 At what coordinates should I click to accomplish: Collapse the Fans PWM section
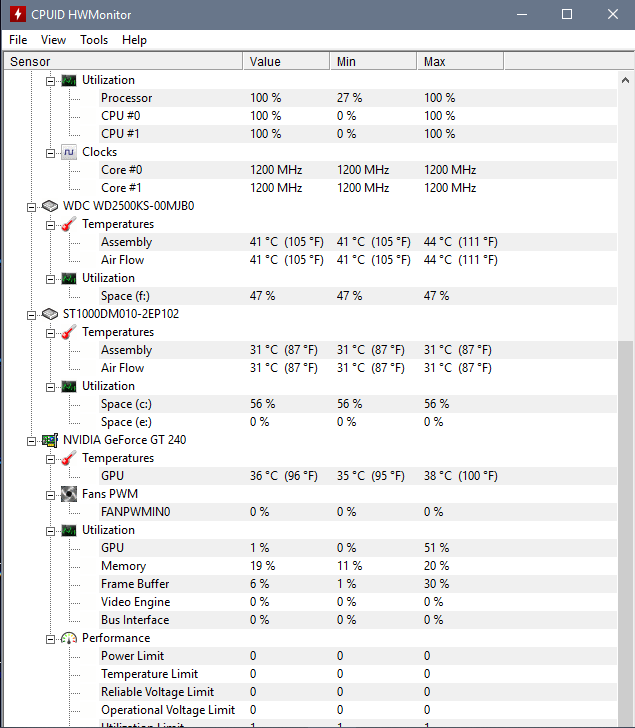49,494
